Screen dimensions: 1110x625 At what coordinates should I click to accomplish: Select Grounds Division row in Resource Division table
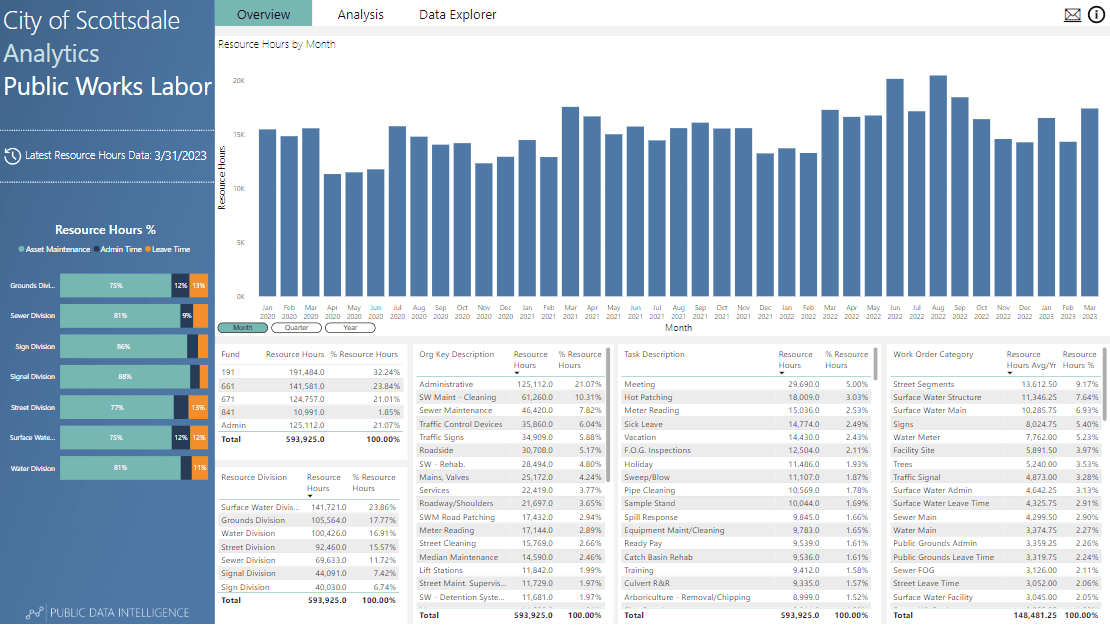[309, 520]
